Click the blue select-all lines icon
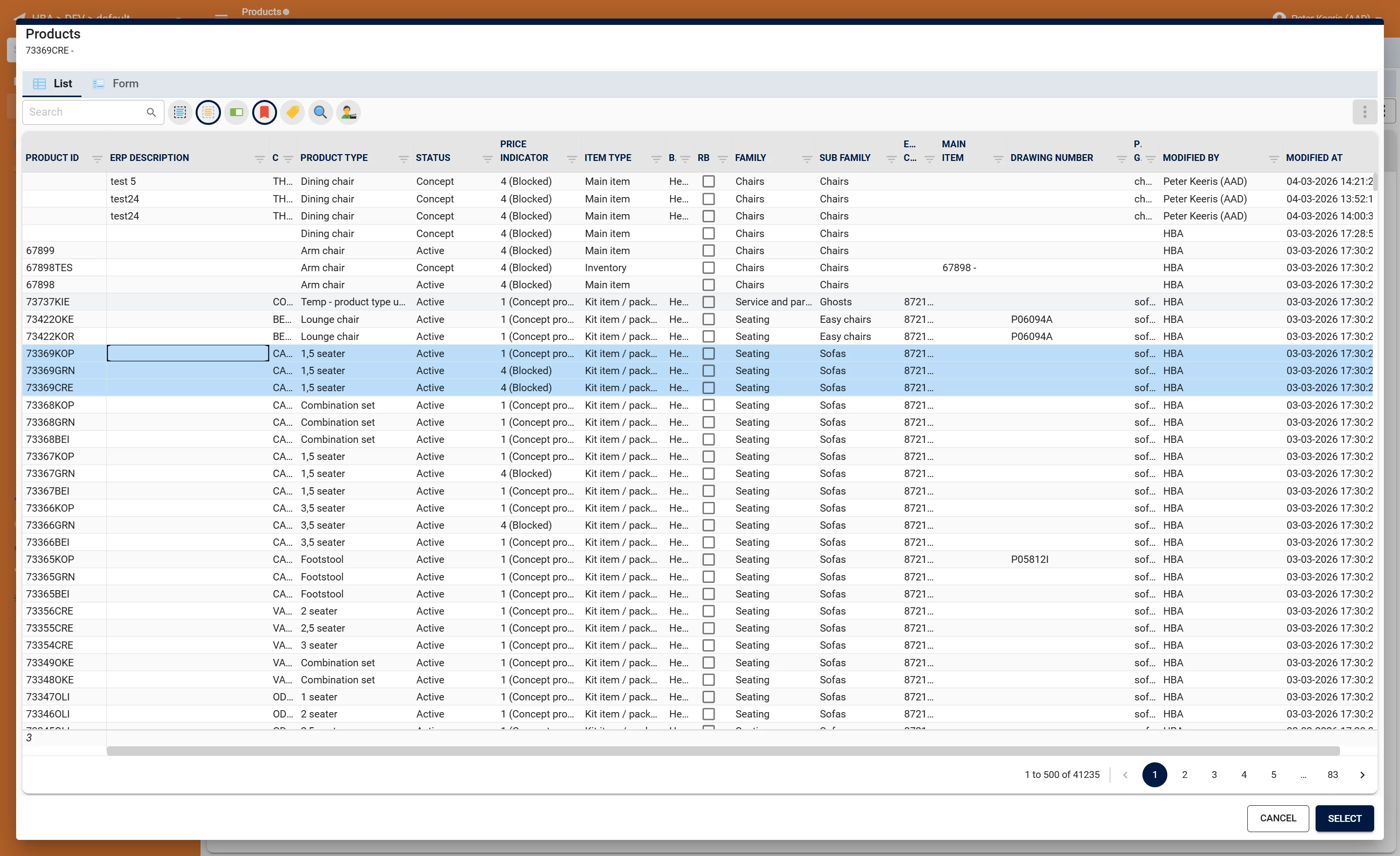Viewport: 1400px width, 856px height. click(x=180, y=113)
